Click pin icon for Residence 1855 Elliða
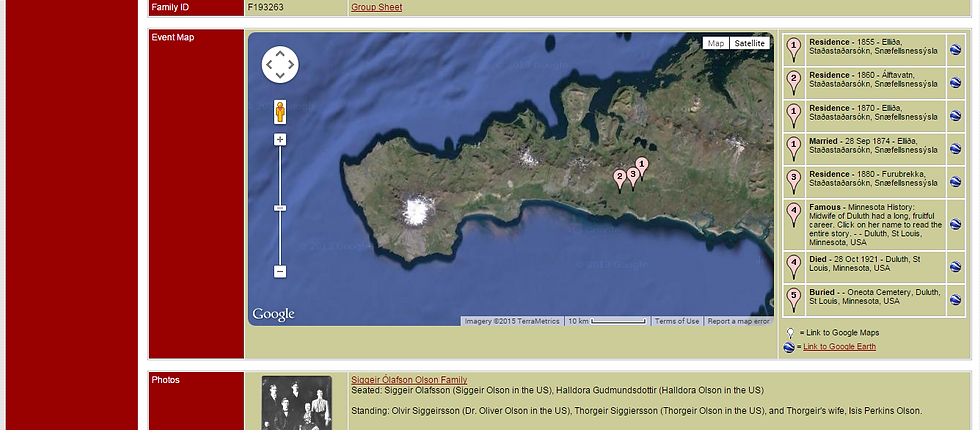Screen dimensions: 980x430 pos(793,50)
